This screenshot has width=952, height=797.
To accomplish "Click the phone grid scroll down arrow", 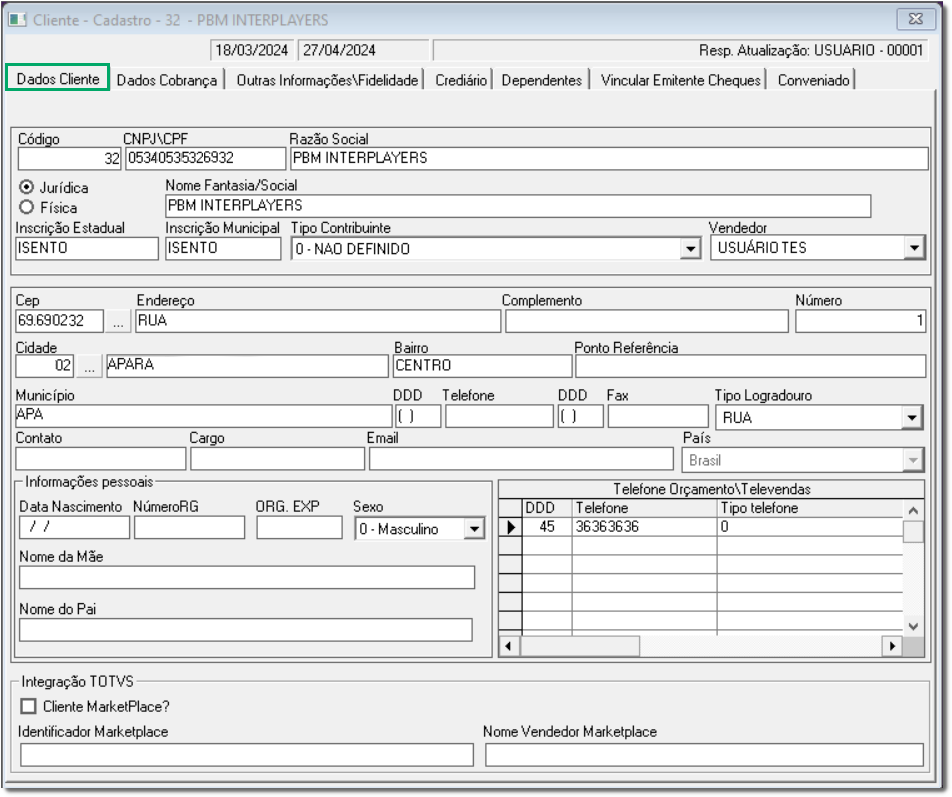I will [913, 626].
